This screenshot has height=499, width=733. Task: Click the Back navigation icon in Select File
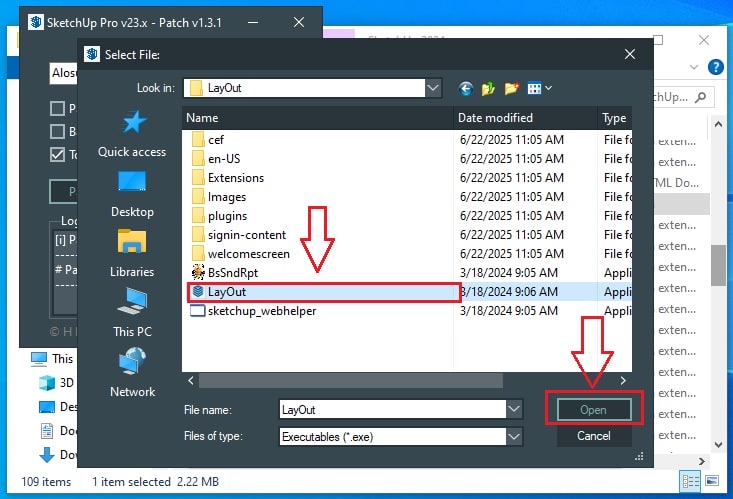(466, 88)
